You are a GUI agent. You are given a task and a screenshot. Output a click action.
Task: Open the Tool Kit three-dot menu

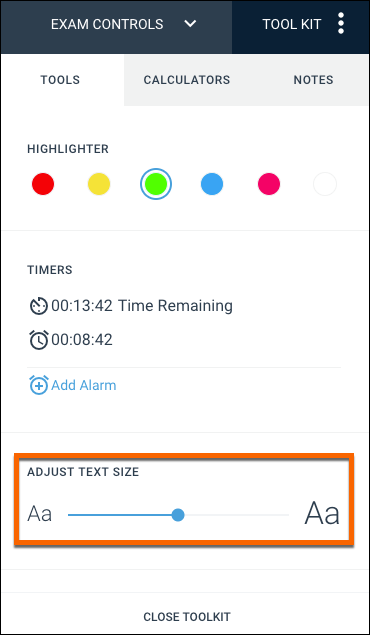[x=341, y=23]
